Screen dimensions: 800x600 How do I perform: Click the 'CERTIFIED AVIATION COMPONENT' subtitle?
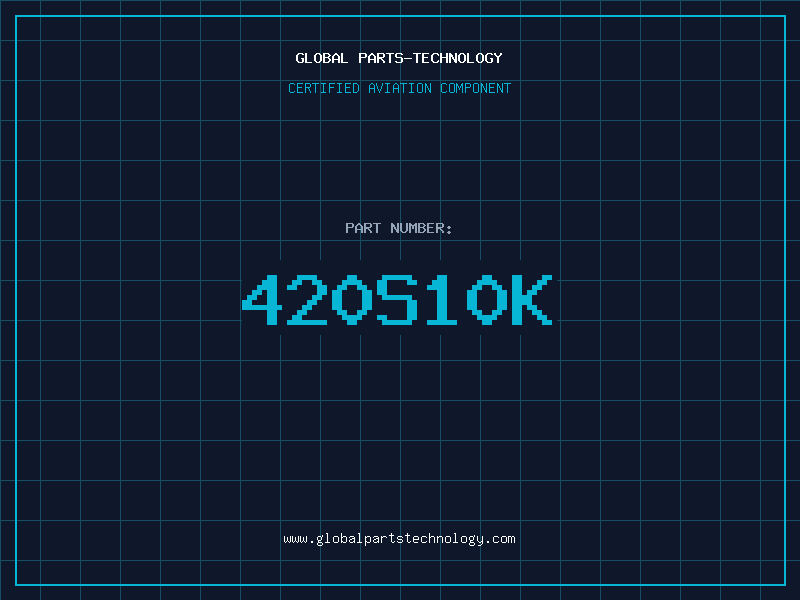pyautogui.click(x=399, y=88)
